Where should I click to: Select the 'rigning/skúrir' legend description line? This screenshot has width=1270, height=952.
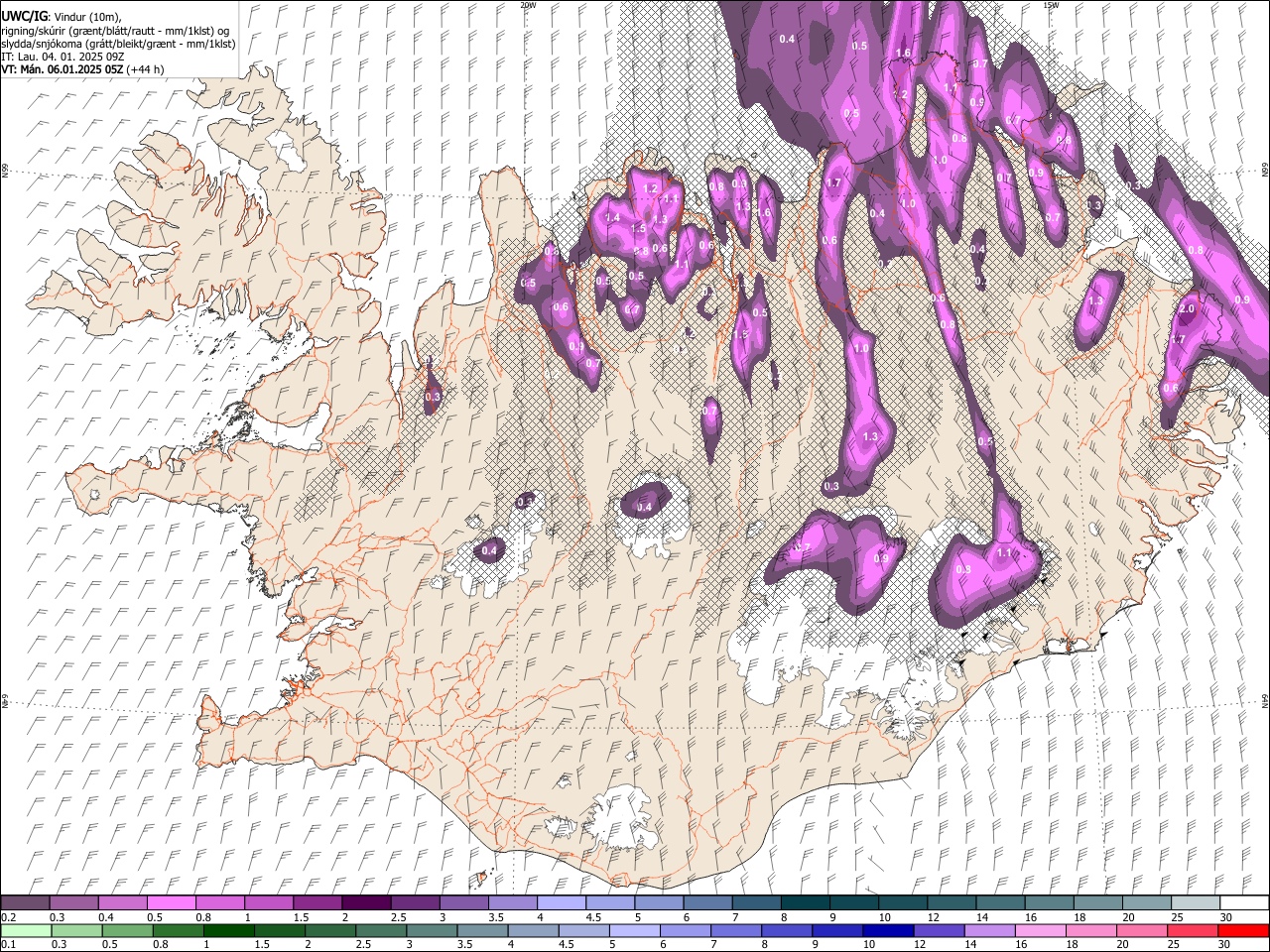(116, 31)
